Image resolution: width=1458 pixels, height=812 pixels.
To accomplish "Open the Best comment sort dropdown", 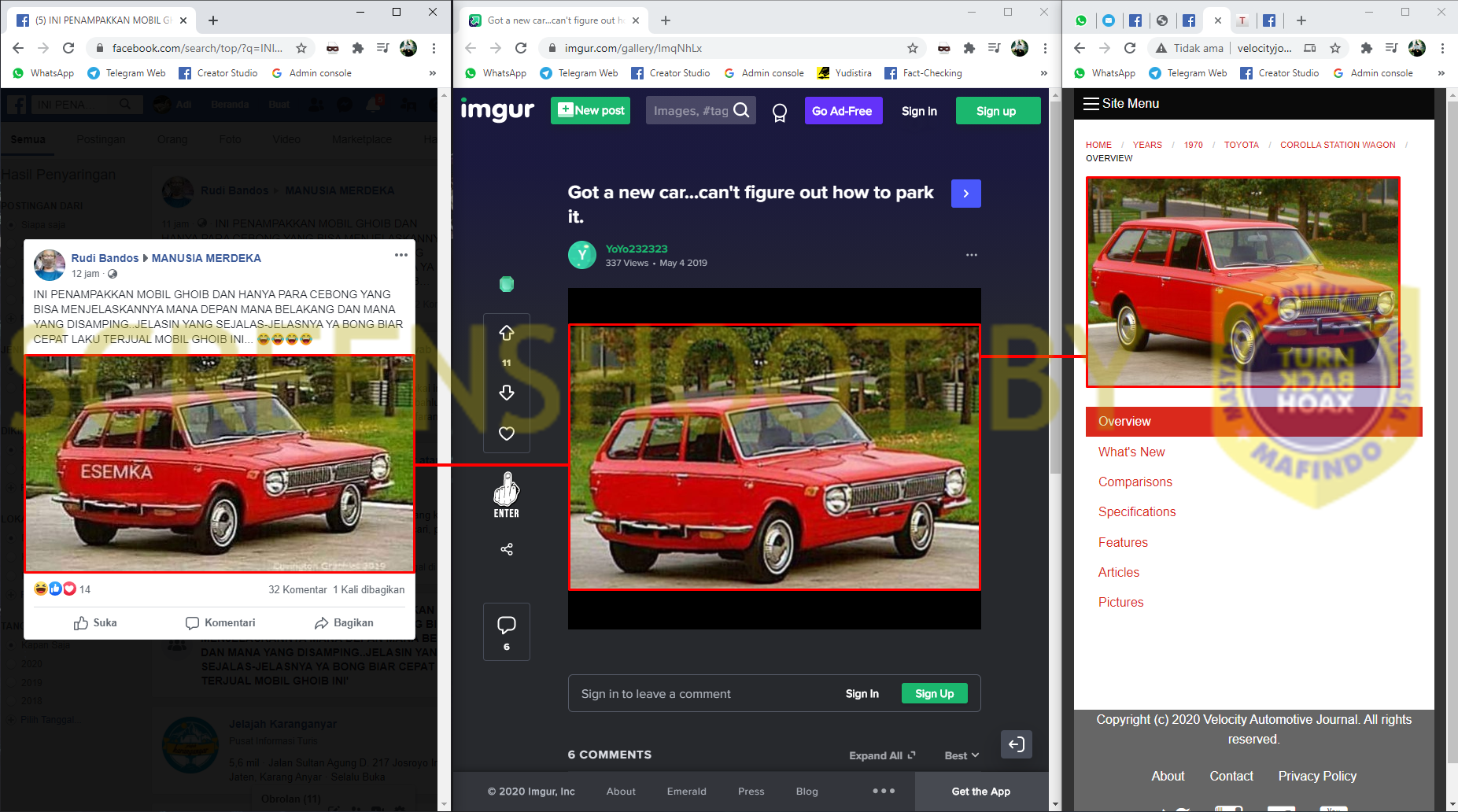I will tap(962, 755).
